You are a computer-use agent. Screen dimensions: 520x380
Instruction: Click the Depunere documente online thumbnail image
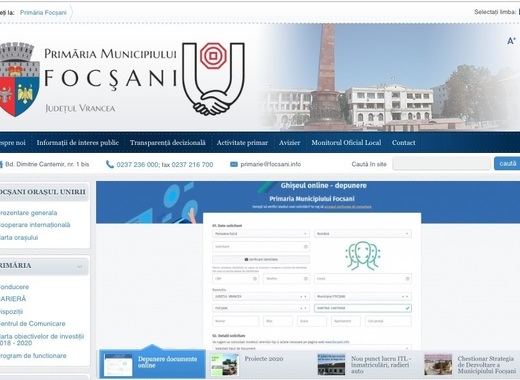point(118,365)
